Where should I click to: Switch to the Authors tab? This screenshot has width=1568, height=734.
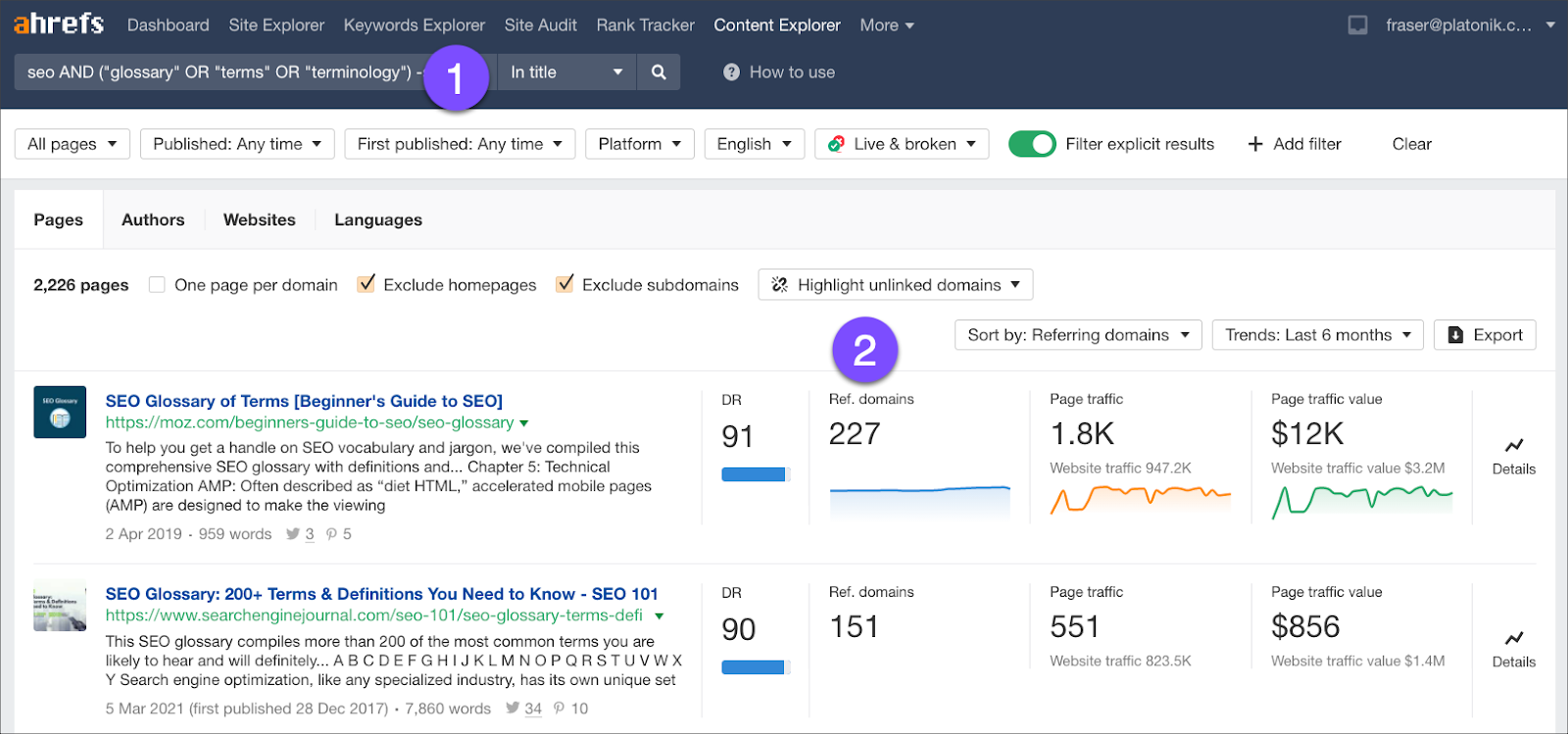[x=153, y=220]
